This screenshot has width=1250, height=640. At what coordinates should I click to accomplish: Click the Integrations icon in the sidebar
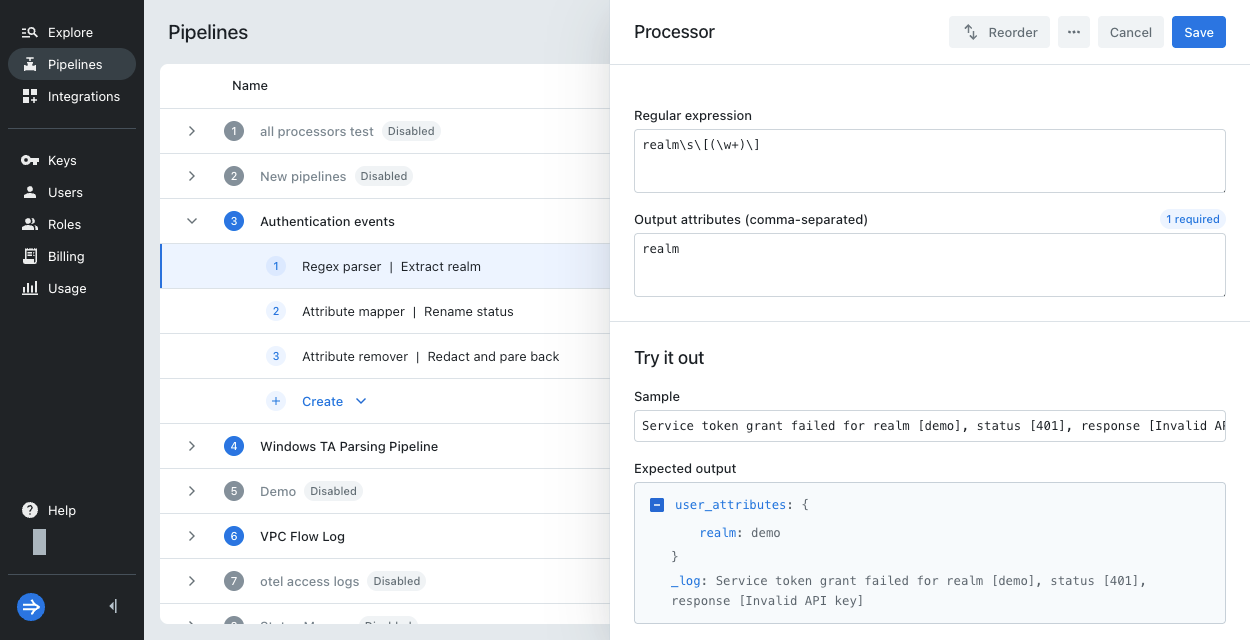click(31, 96)
